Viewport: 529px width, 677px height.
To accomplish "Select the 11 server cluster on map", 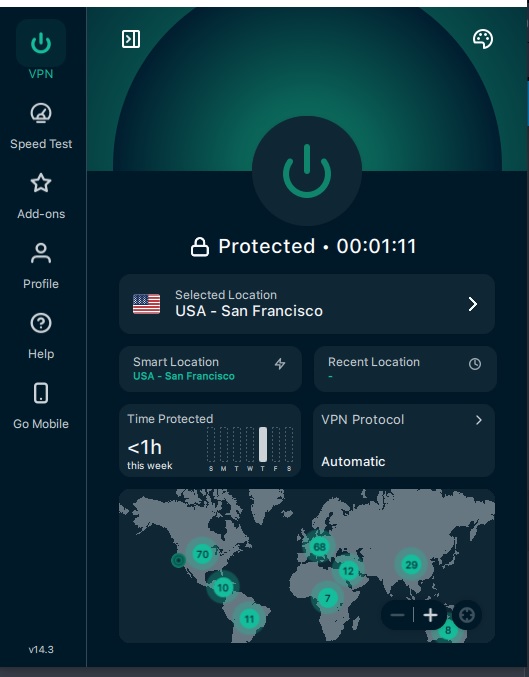I will [x=249, y=619].
